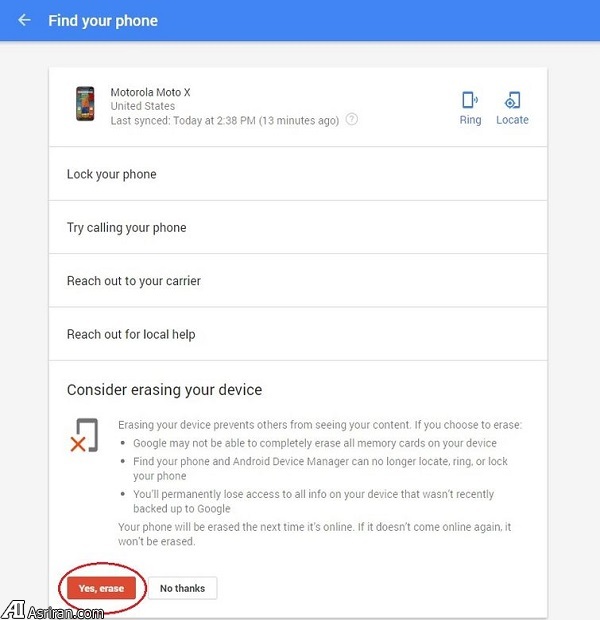Click the Find your phone header title
600x620 pixels.
click(103, 21)
